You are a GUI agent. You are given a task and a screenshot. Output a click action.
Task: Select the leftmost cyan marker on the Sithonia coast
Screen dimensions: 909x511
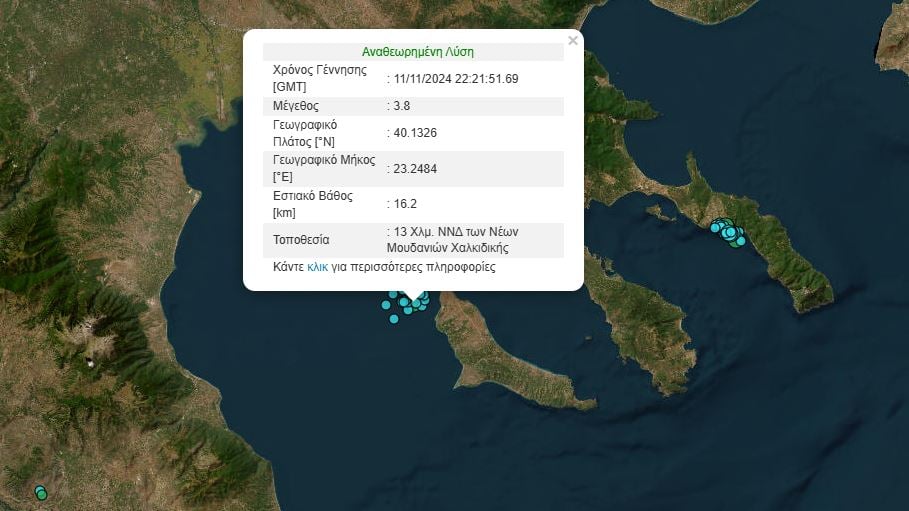pyautogui.click(x=715, y=228)
